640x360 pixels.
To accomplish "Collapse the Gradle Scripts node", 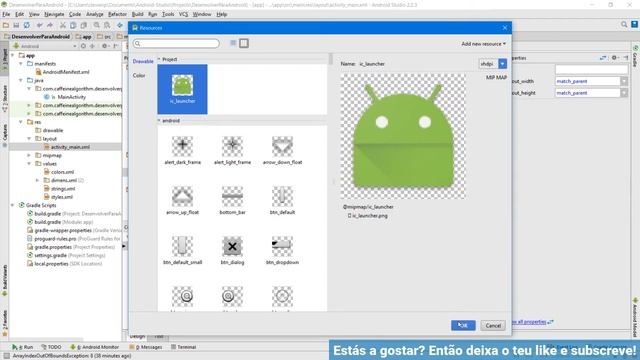I will click(13, 205).
